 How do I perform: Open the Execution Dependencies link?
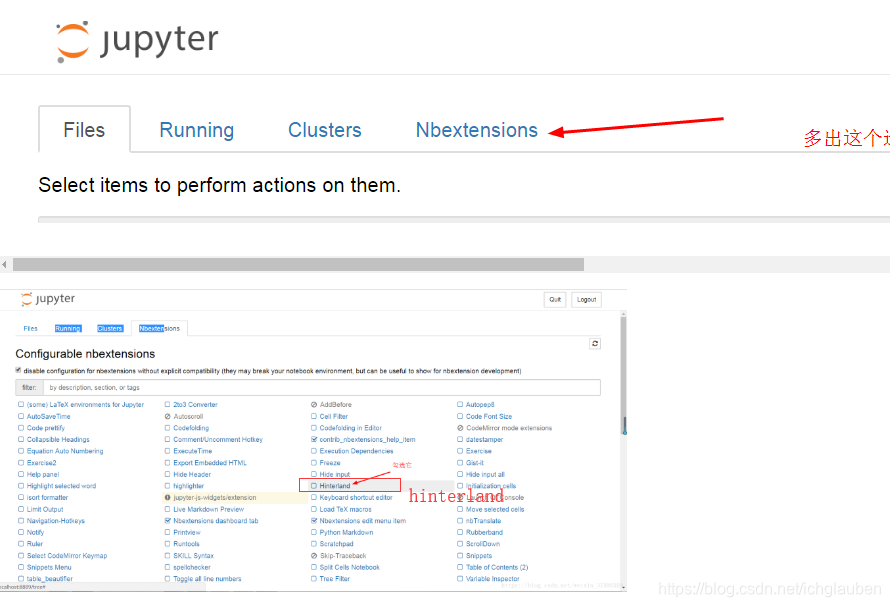356,451
